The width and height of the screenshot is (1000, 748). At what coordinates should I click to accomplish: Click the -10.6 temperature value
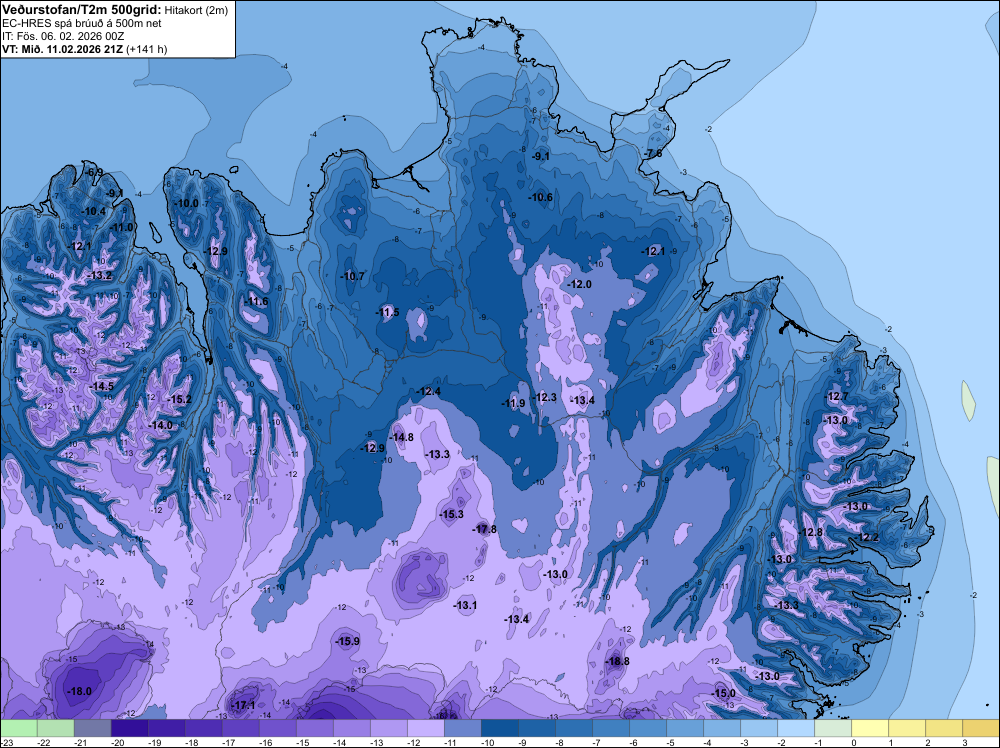(x=541, y=198)
